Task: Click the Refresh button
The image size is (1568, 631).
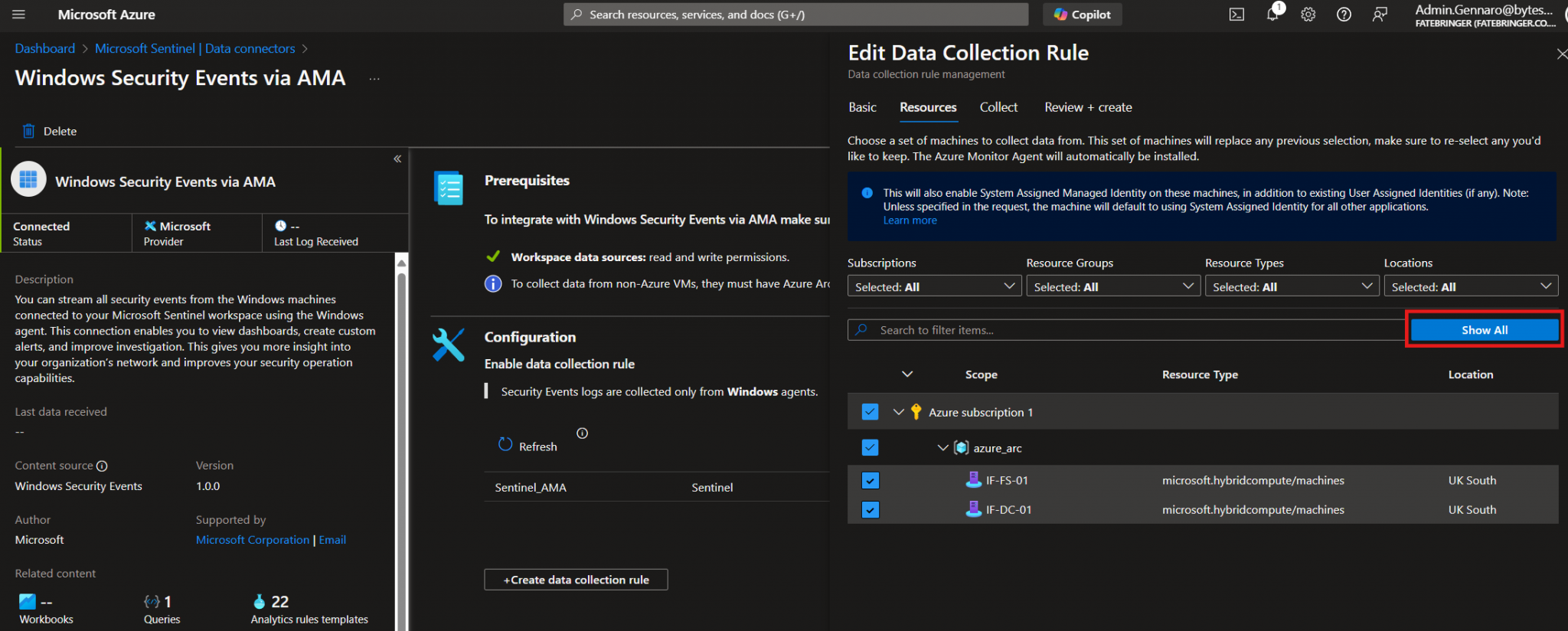Action: point(528,446)
